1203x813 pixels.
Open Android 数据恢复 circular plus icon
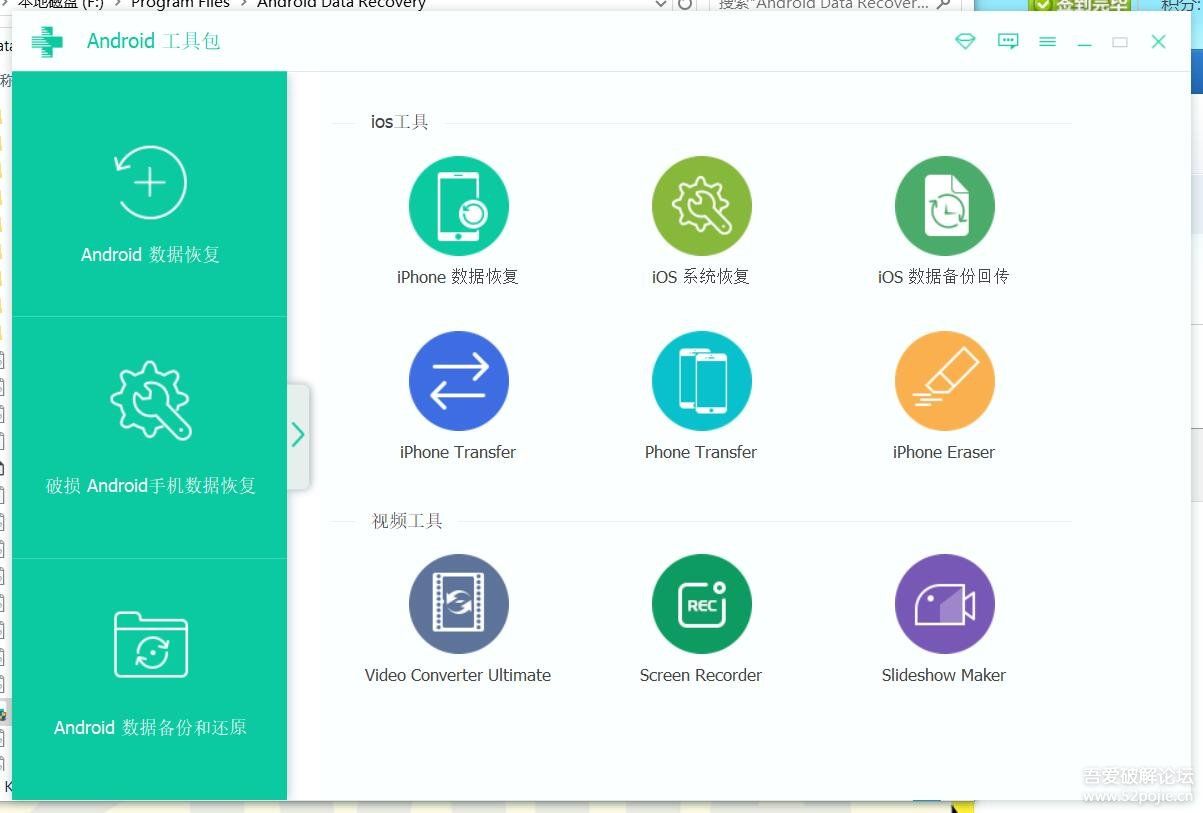click(x=150, y=183)
